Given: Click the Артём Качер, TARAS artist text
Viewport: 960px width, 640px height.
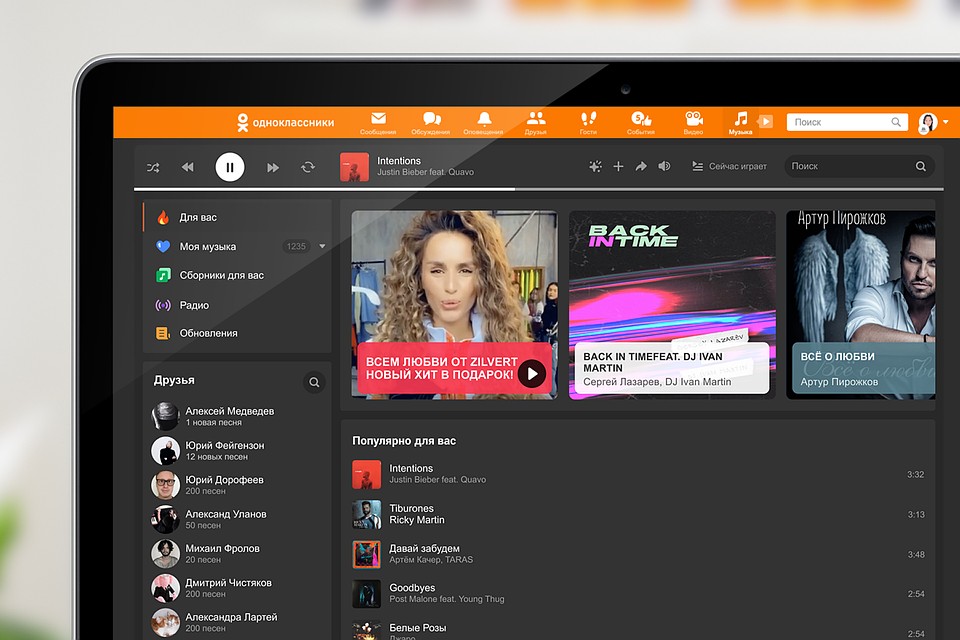Looking at the screenshot, I should [431, 560].
